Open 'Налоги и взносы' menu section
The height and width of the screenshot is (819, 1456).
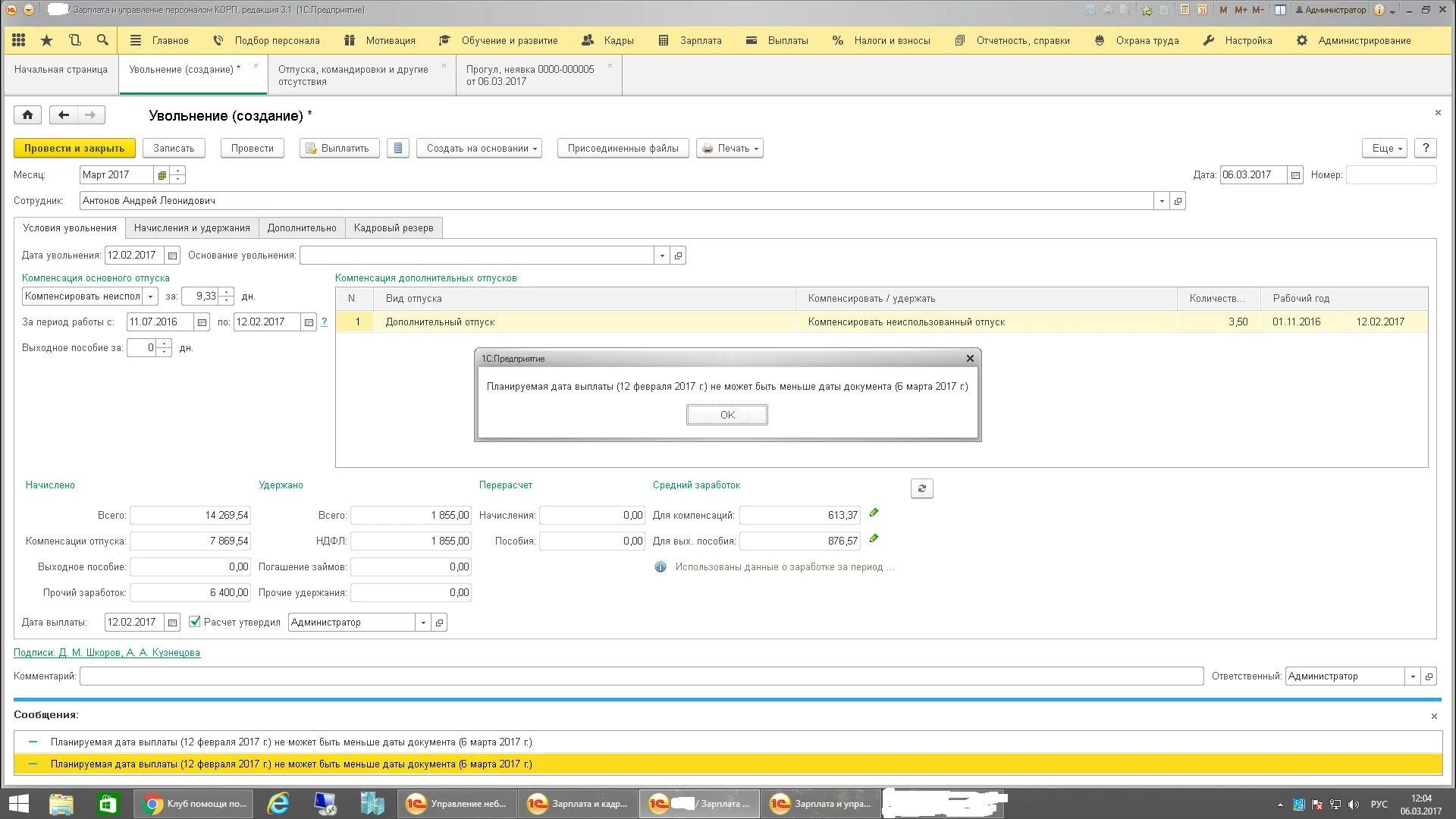point(880,40)
